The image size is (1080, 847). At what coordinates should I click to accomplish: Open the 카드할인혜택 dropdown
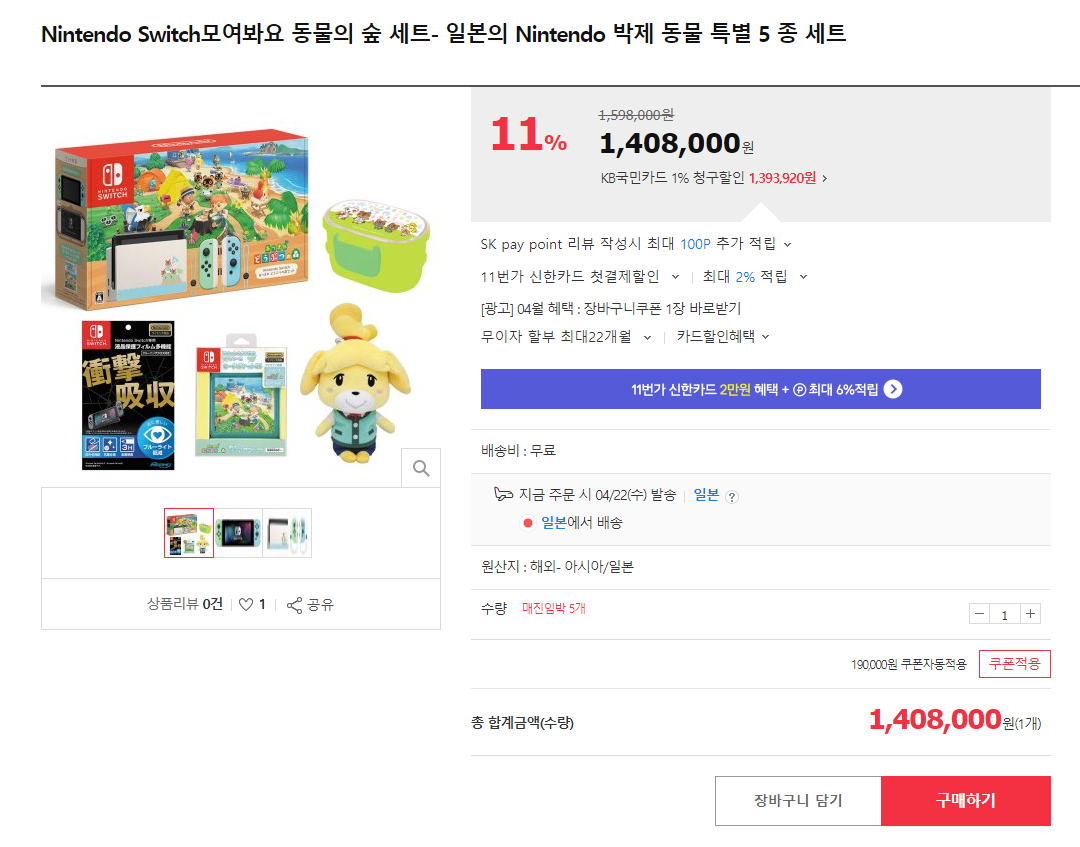pos(723,337)
